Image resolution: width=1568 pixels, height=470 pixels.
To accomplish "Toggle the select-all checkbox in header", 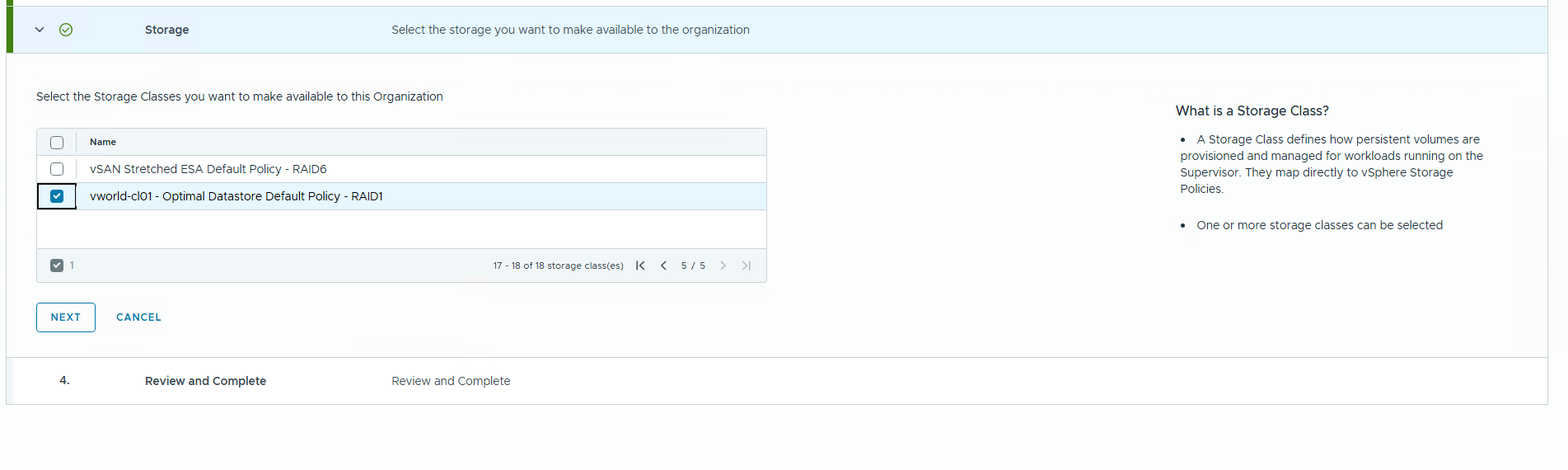I will tap(57, 143).
